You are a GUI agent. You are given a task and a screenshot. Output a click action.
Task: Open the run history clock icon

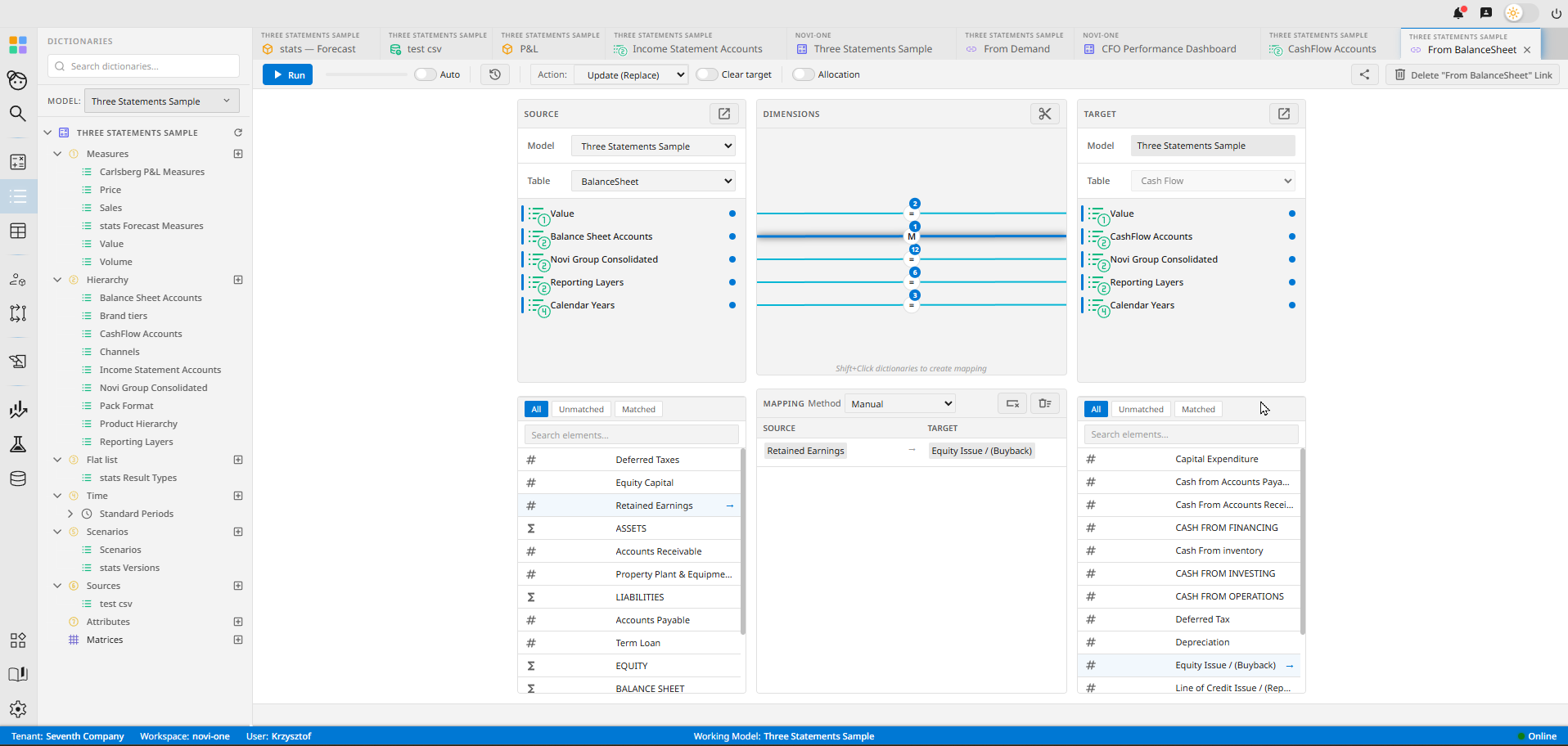click(x=495, y=74)
